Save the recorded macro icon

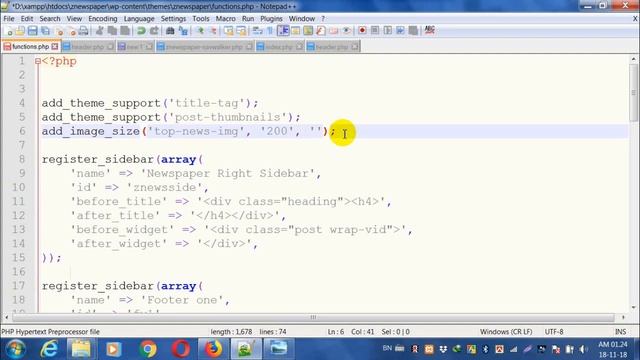click(413, 31)
